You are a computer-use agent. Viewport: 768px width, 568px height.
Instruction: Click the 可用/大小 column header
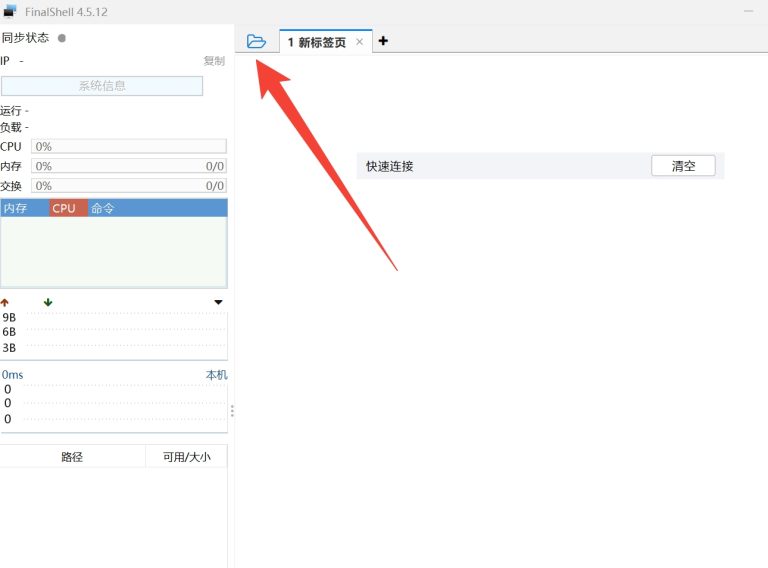pyautogui.click(x=187, y=457)
